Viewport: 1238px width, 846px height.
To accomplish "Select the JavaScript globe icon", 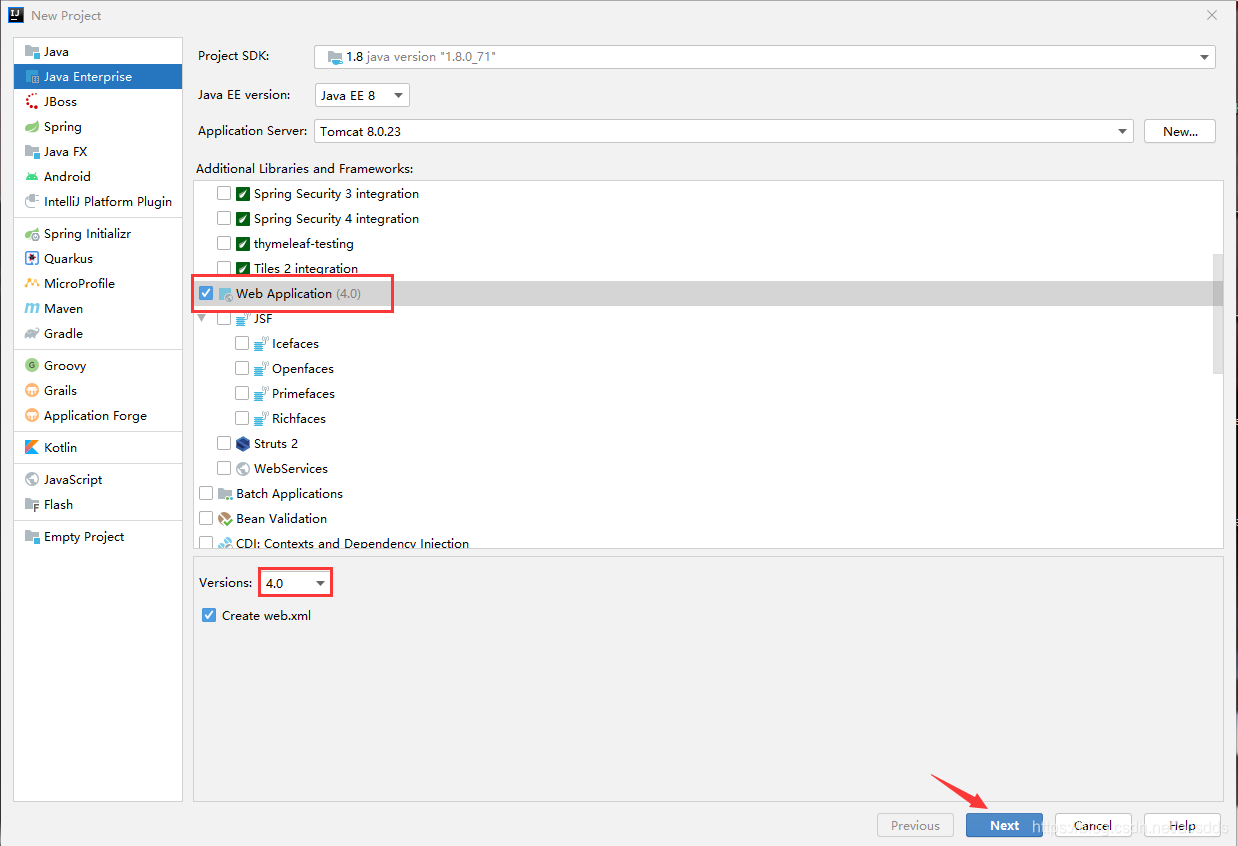I will (x=32, y=479).
